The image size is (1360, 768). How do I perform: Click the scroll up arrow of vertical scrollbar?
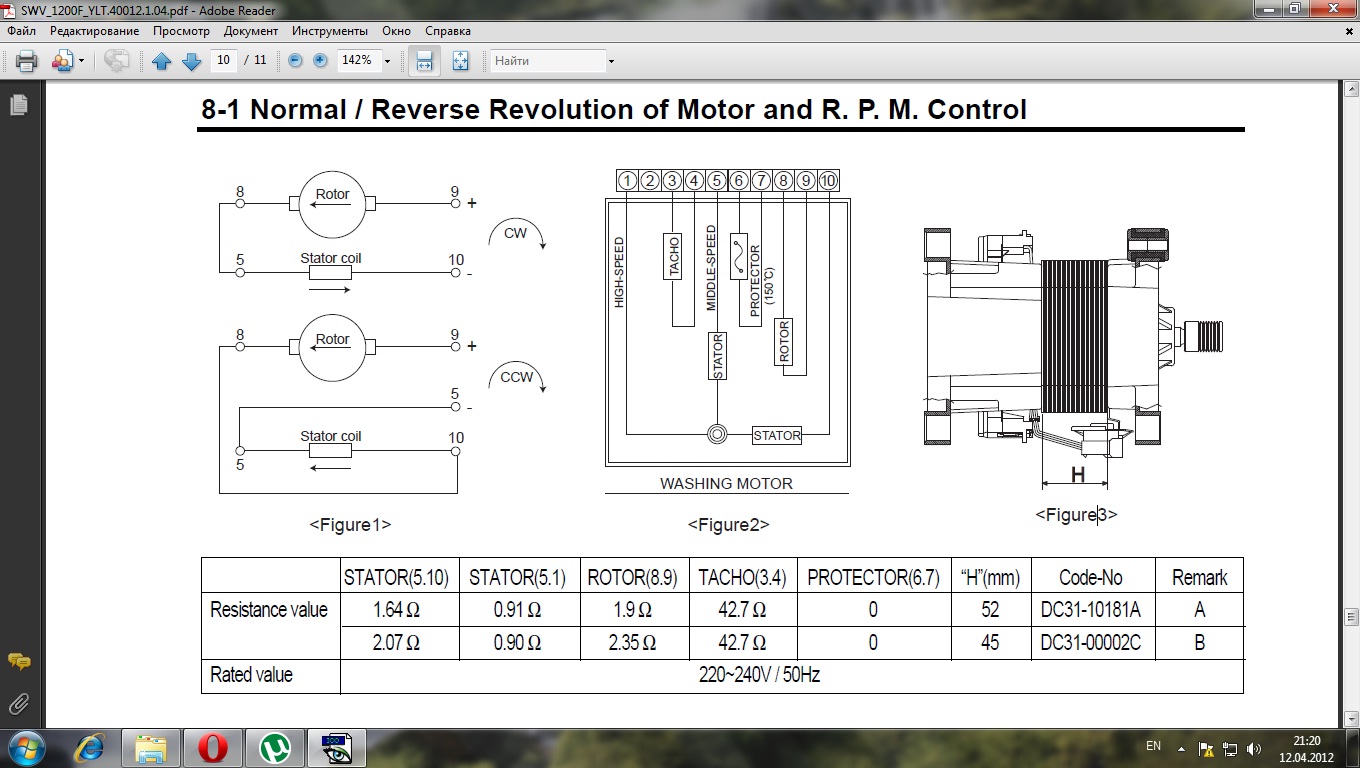point(1351,90)
